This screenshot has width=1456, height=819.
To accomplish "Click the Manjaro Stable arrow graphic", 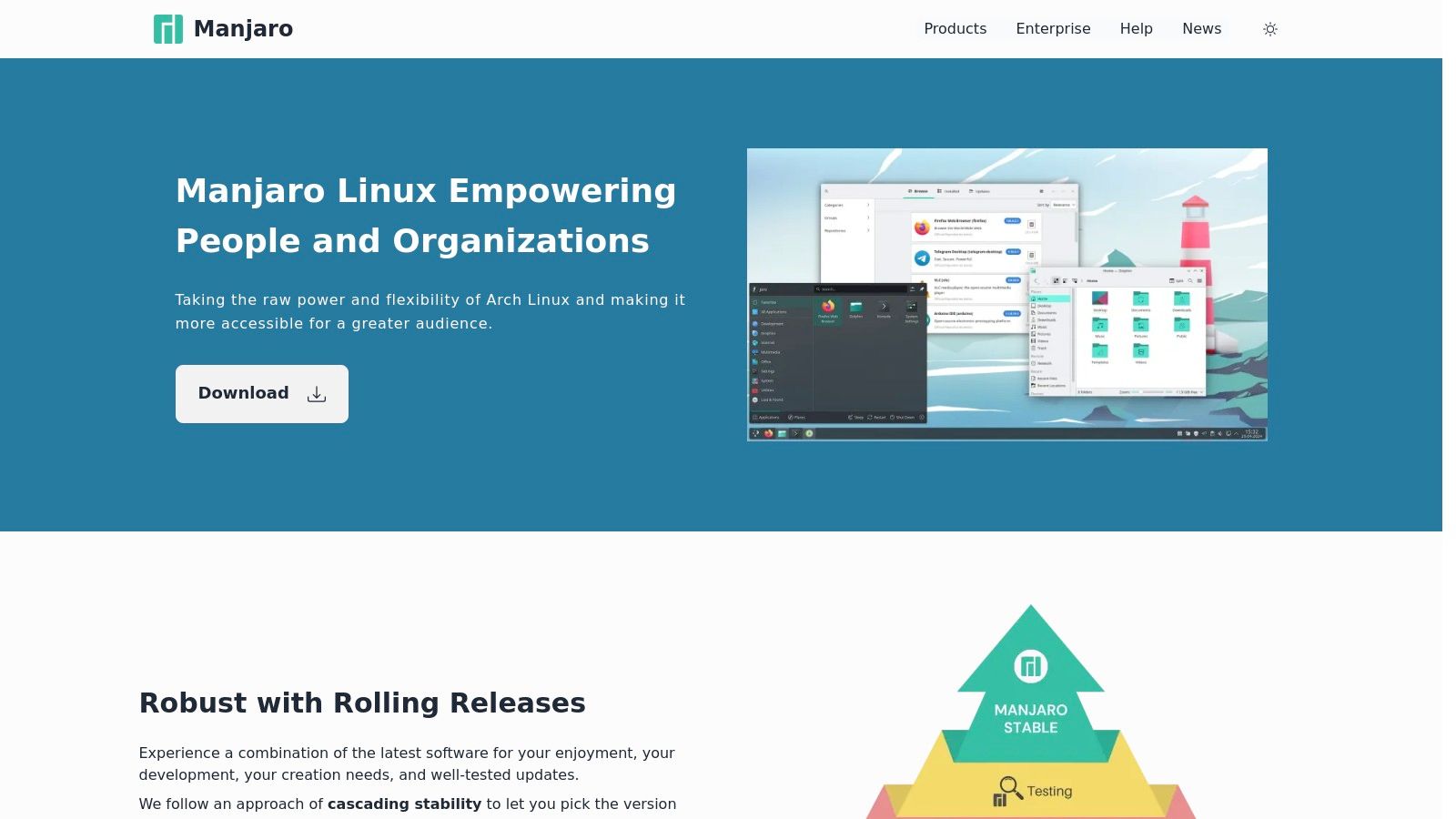I will click(1031, 684).
